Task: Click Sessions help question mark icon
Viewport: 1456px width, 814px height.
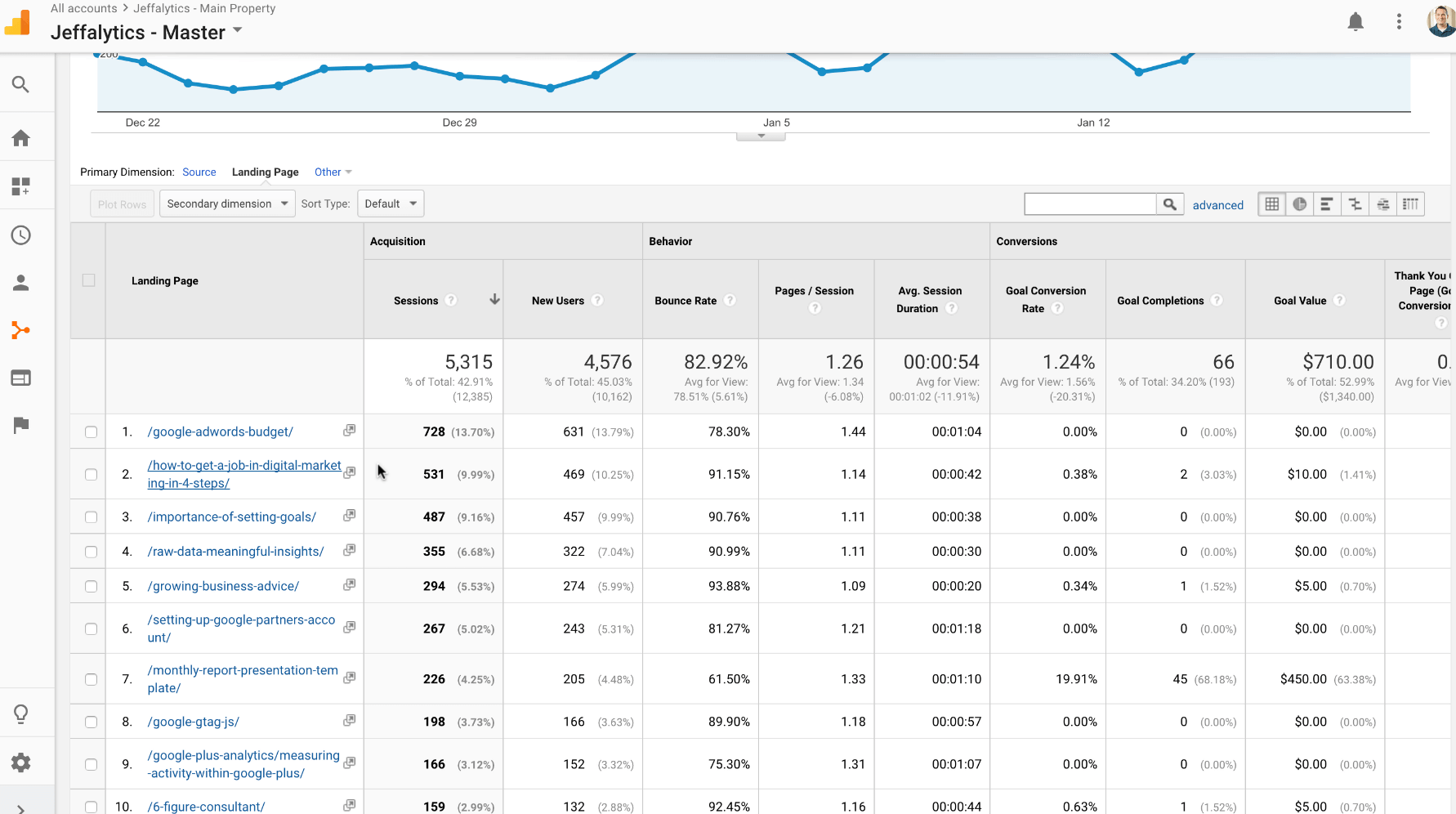Action: pyautogui.click(x=451, y=300)
